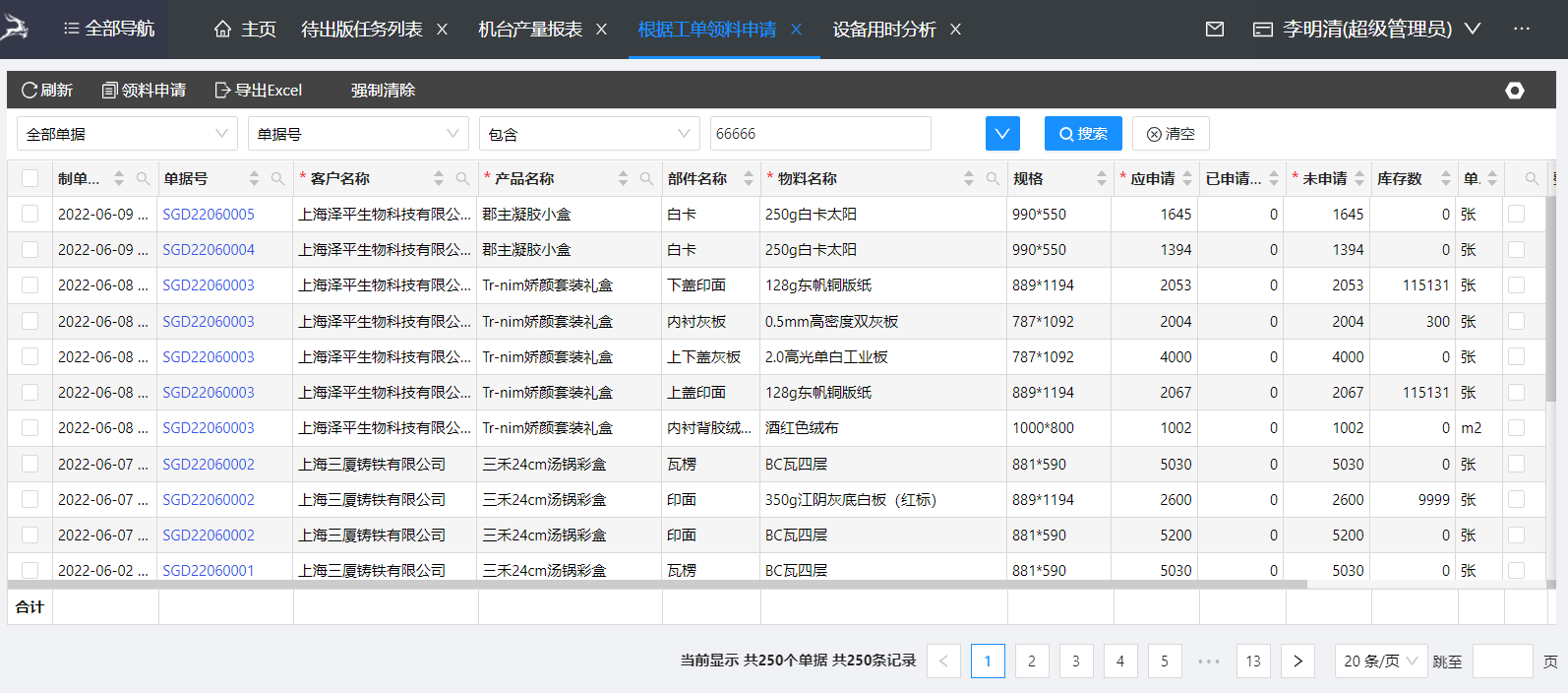Image resolution: width=1568 pixels, height=693 pixels.
Task: Check the row checkbox for 酒红色绒布
Action: pyautogui.click(x=30, y=428)
